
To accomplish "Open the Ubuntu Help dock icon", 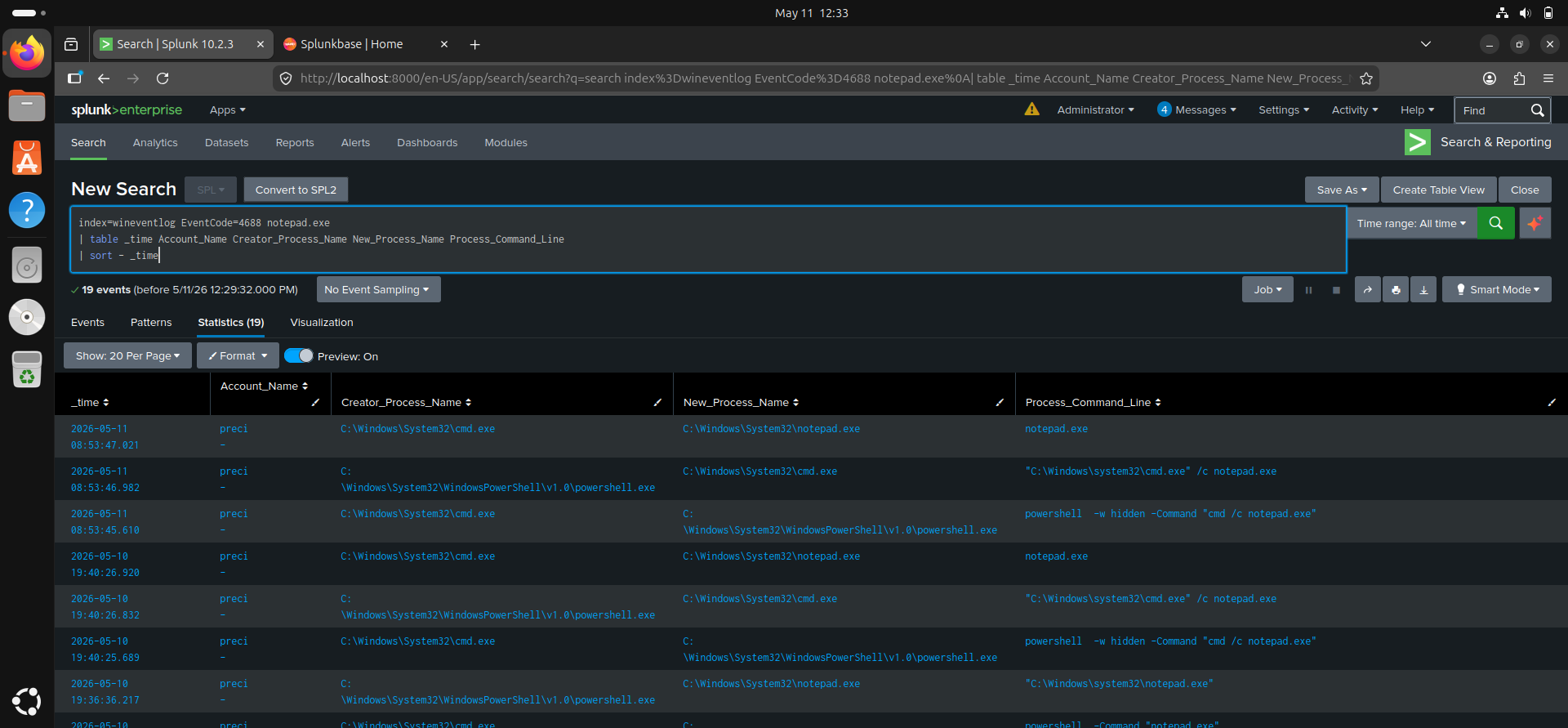I will [27, 210].
